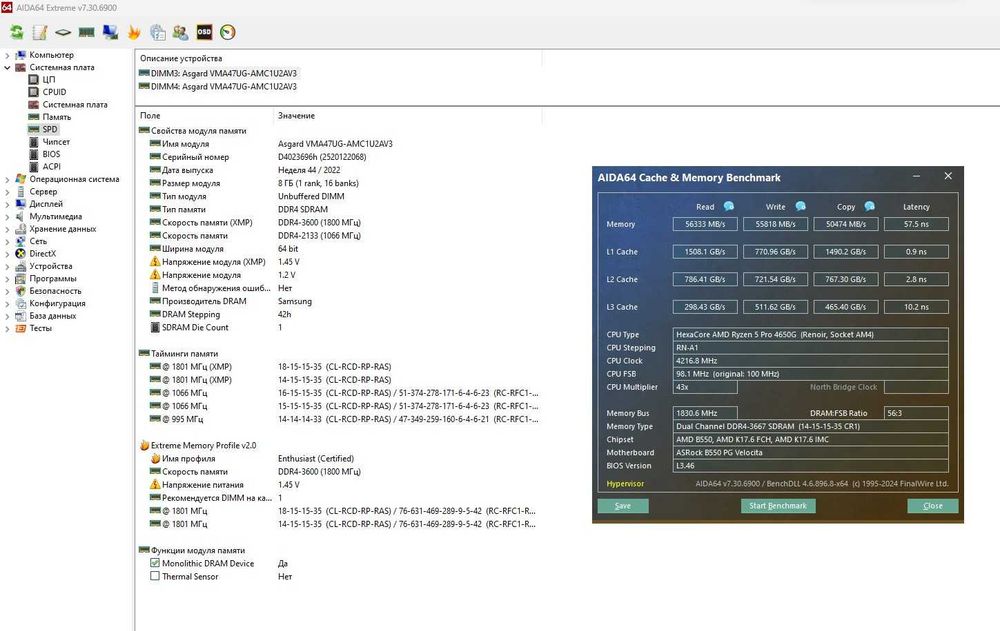Click L3 Cache Write value 511.62 GB/s
Screen dimensions: 1000x631
tap(775, 307)
